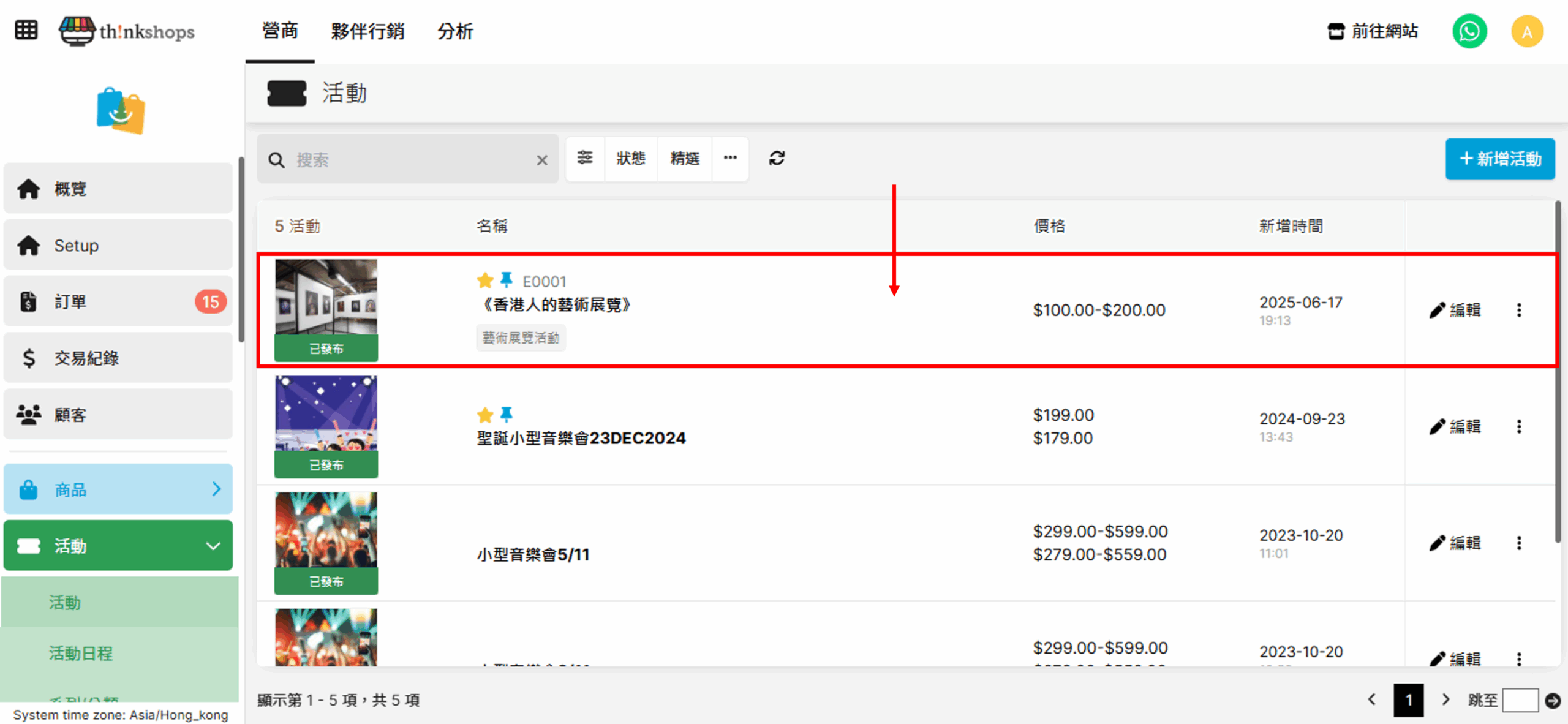Screen dimensions: 1568x724
Task: Open the apps grid icon
Action: pos(26,30)
